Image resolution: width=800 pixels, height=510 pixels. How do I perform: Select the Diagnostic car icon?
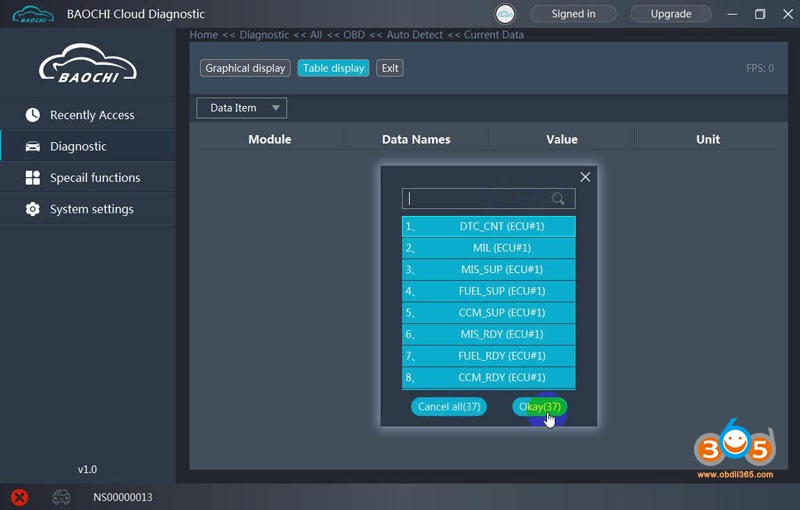point(33,146)
